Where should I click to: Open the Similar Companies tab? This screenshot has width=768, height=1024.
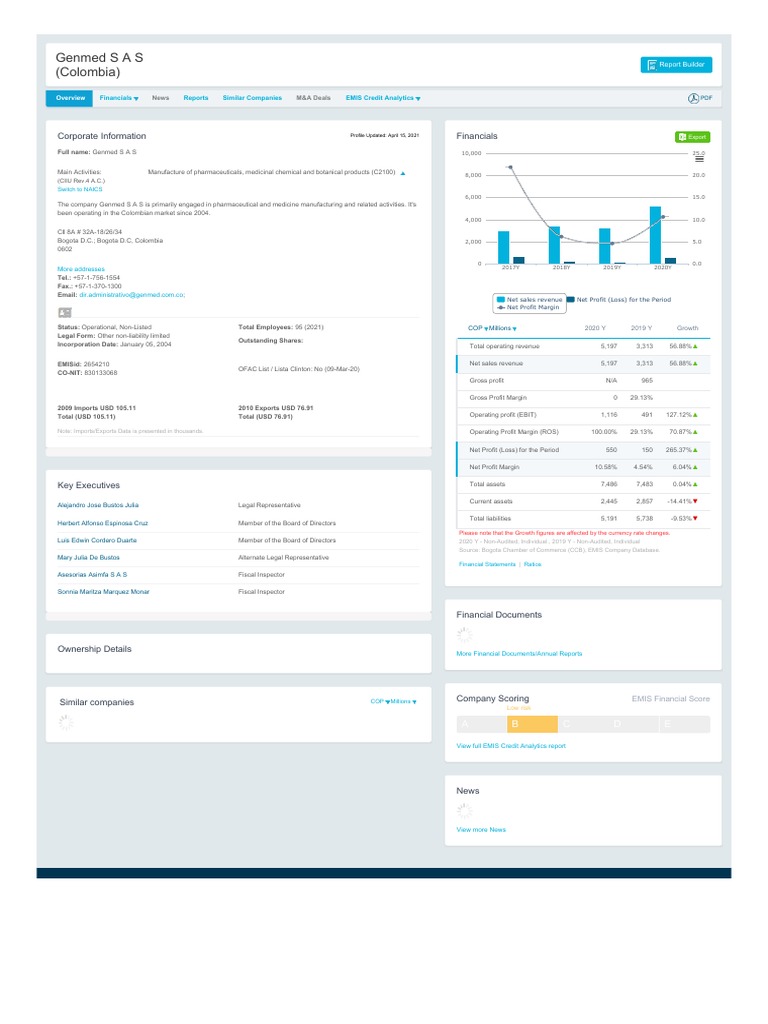(252, 98)
